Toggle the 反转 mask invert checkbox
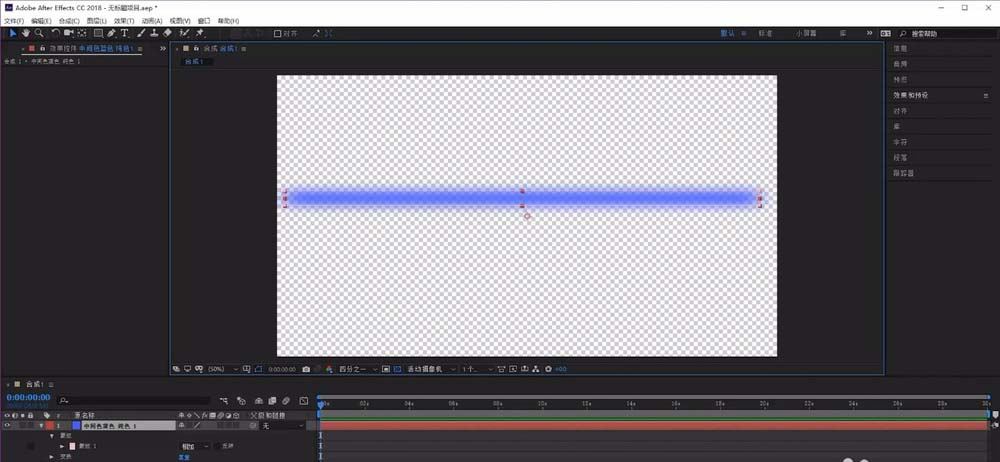This screenshot has height=462, width=1000. pos(218,446)
